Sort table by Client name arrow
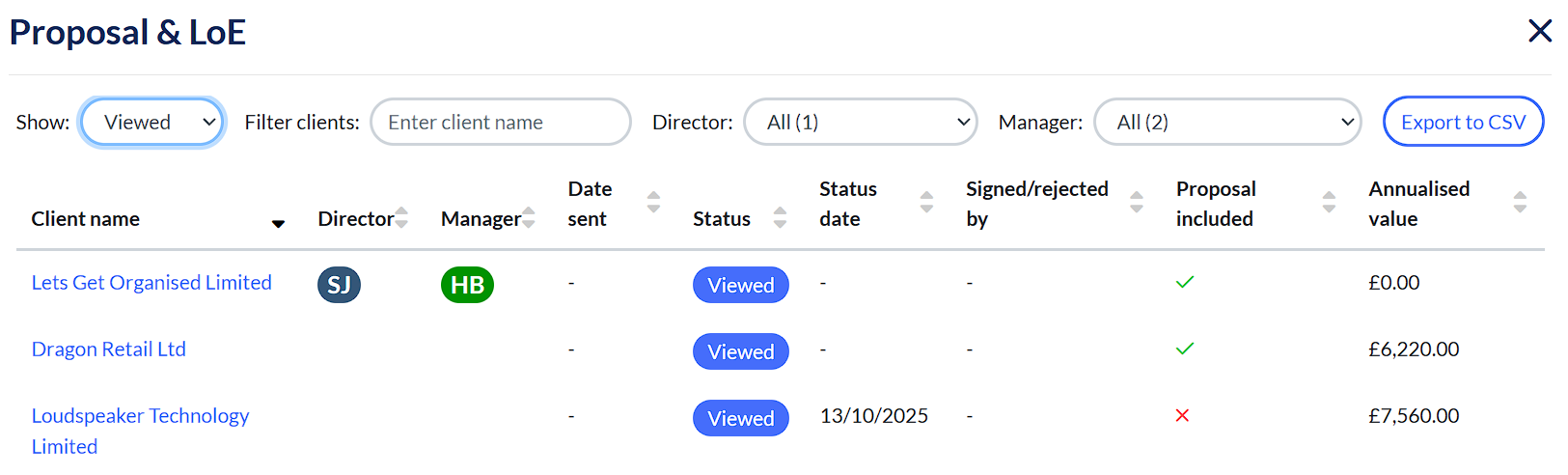The image size is (1568, 475). (x=278, y=223)
